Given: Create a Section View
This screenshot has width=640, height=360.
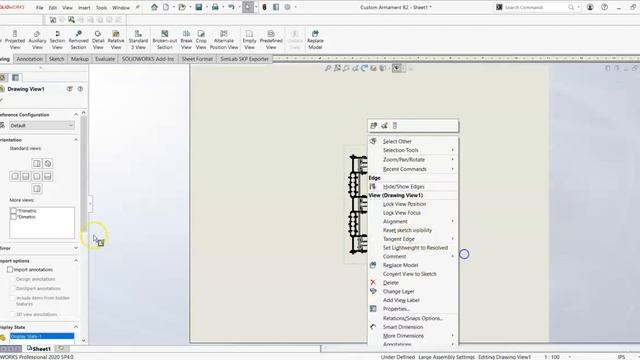Looking at the screenshot, I should click(x=57, y=40).
